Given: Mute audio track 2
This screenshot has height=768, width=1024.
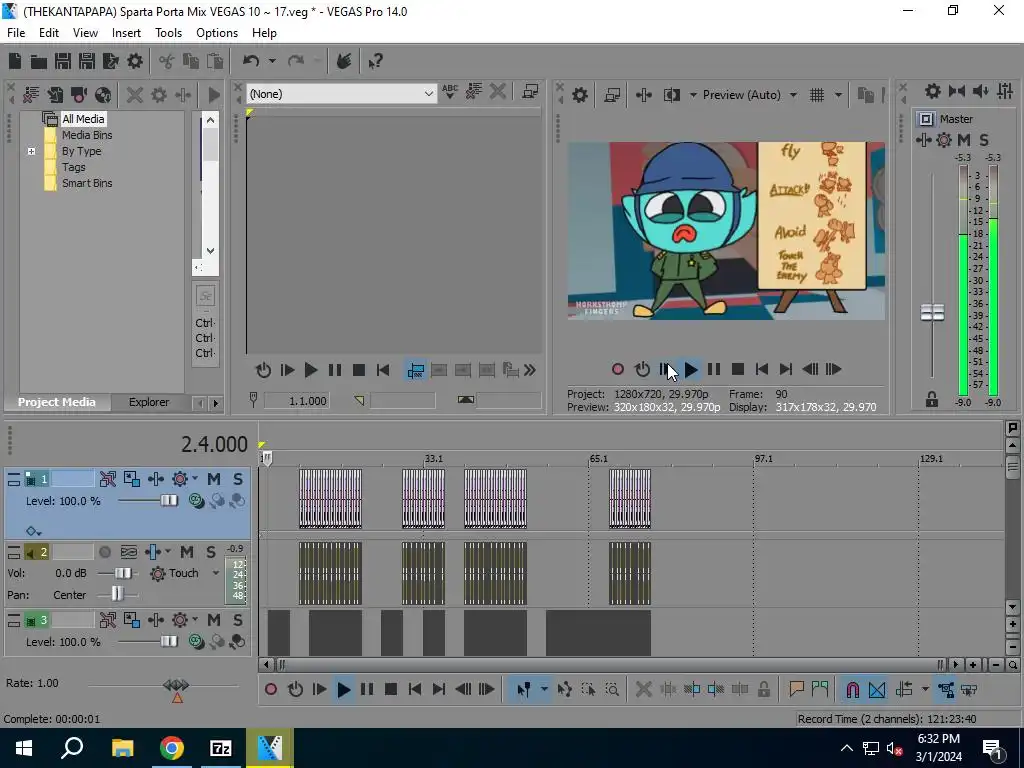Looking at the screenshot, I should pyautogui.click(x=187, y=552).
